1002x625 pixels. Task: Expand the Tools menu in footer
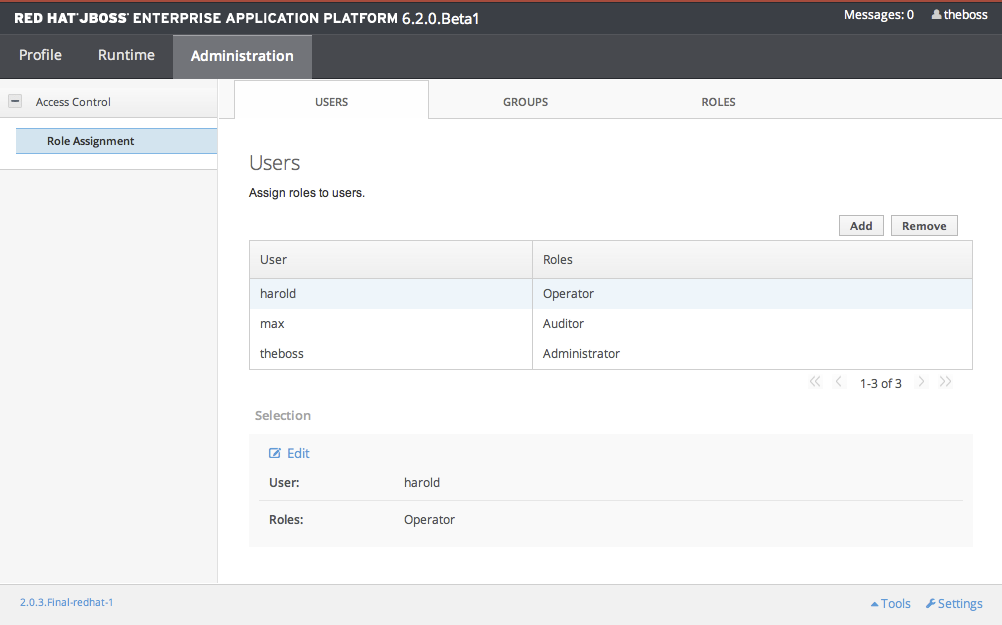pos(890,604)
